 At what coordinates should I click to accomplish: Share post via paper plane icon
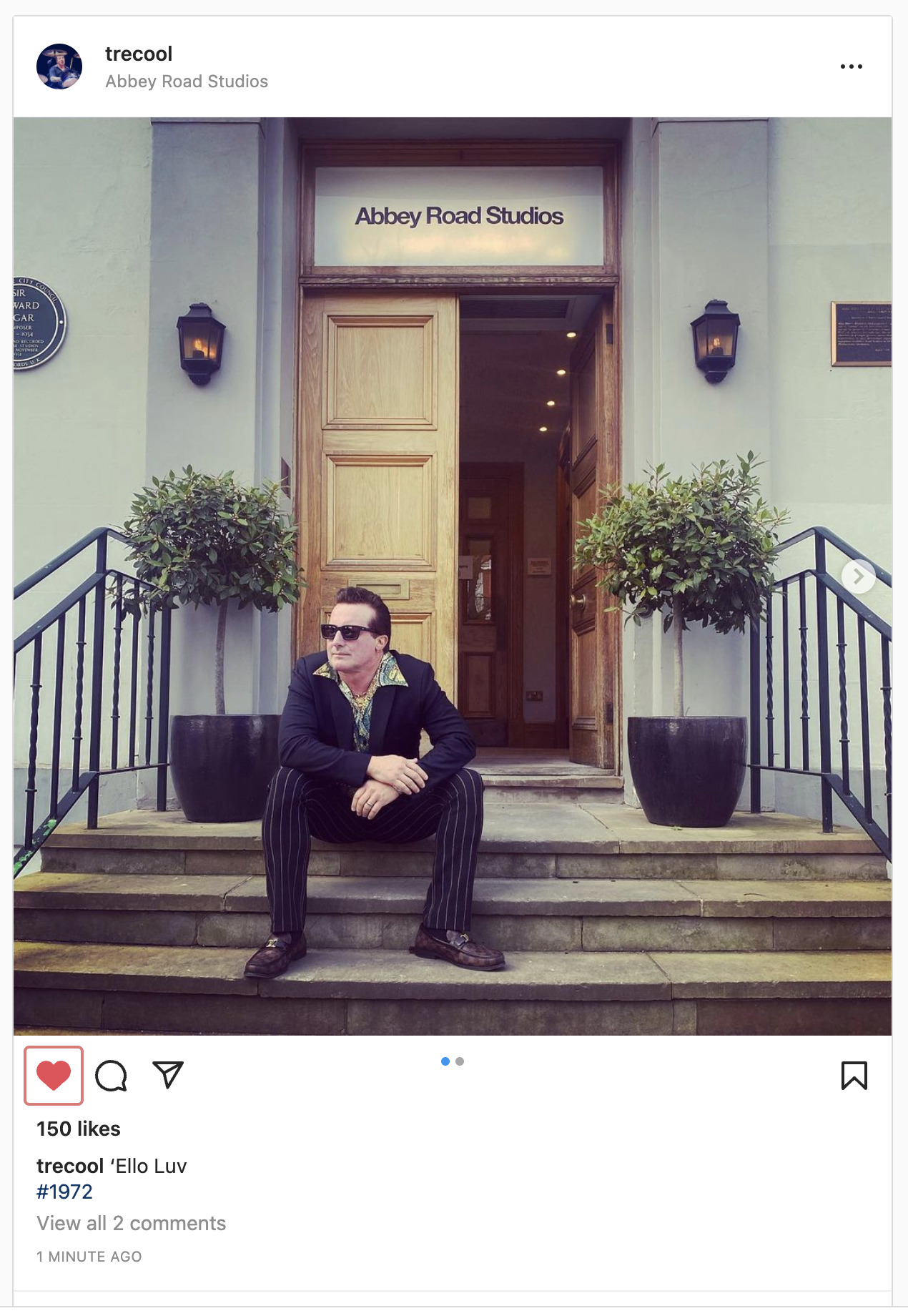(168, 1074)
